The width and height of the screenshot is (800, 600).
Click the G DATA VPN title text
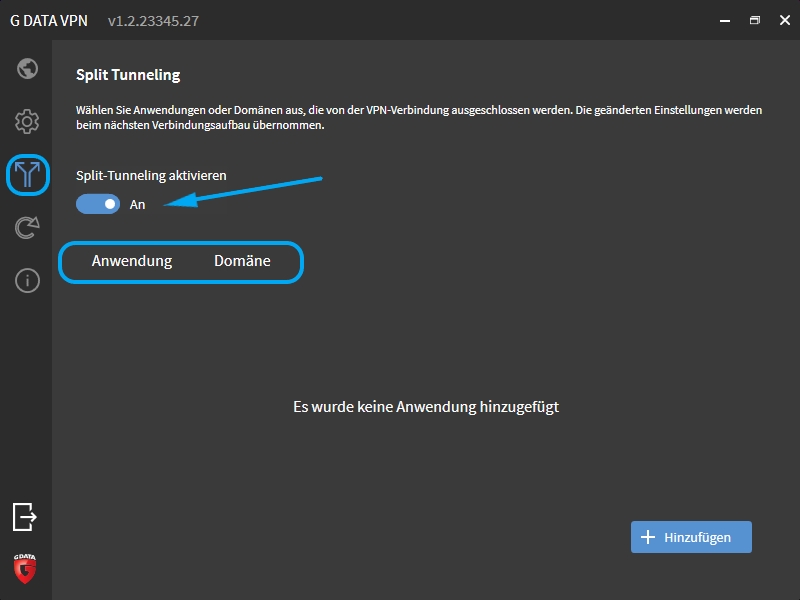pos(49,21)
